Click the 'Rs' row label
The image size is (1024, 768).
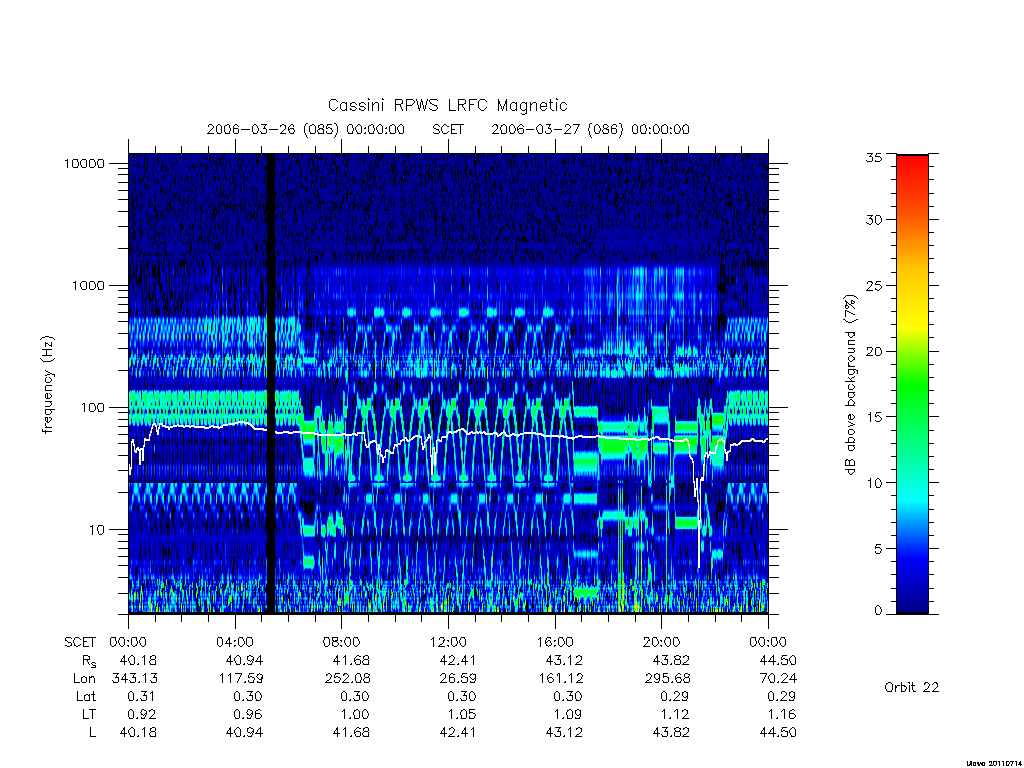[88, 662]
